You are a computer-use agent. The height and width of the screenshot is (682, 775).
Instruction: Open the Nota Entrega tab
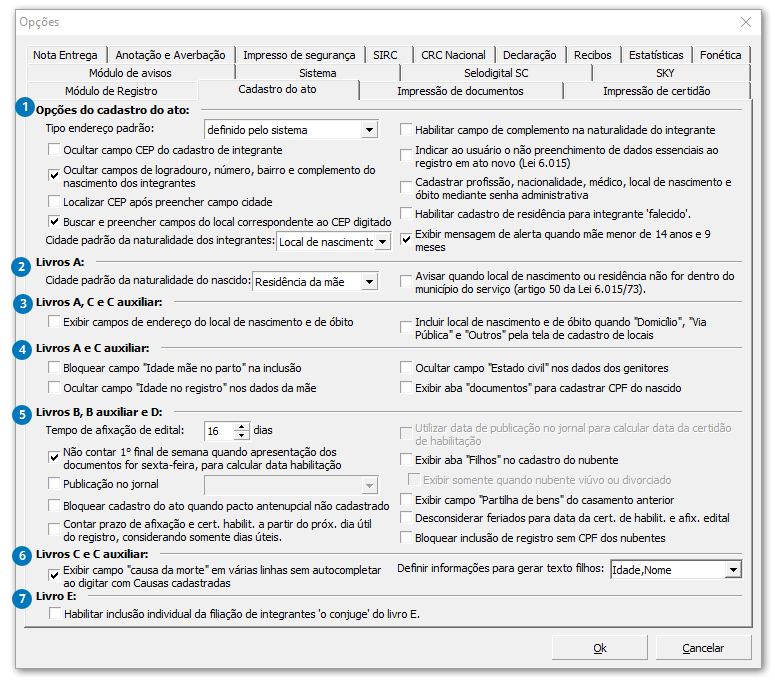coord(65,55)
